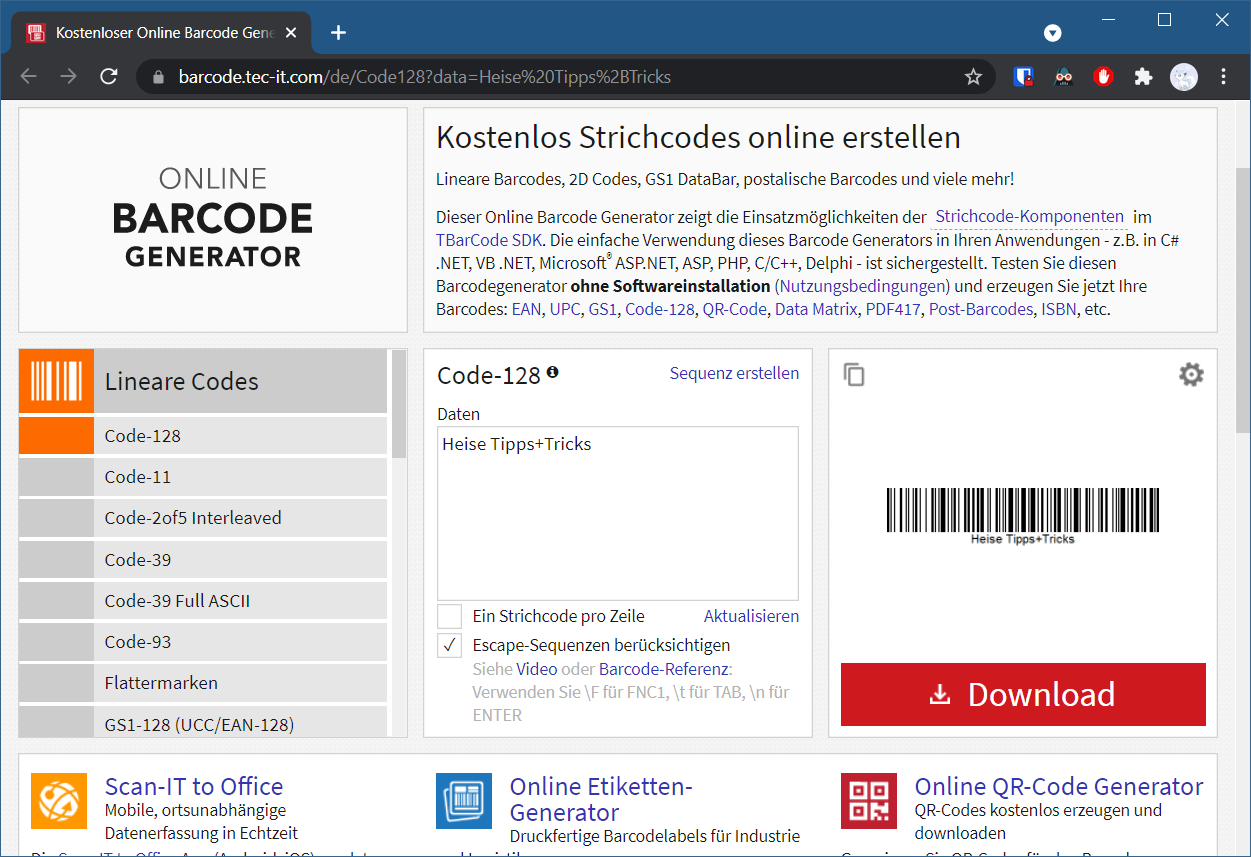Screen dimensions: 1251x857
Task: Click the Post-Barcodes link
Action: tap(981, 309)
